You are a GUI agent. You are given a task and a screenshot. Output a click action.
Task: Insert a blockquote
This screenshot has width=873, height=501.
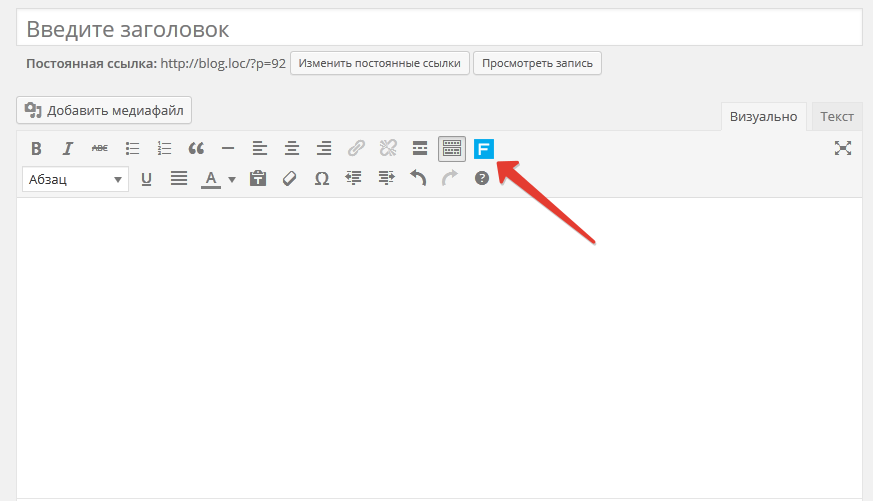point(196,149)
